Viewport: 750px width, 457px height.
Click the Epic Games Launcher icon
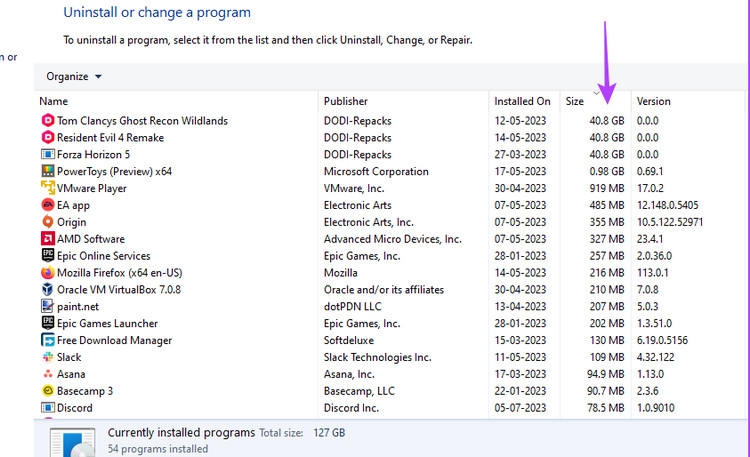point(47,323)
